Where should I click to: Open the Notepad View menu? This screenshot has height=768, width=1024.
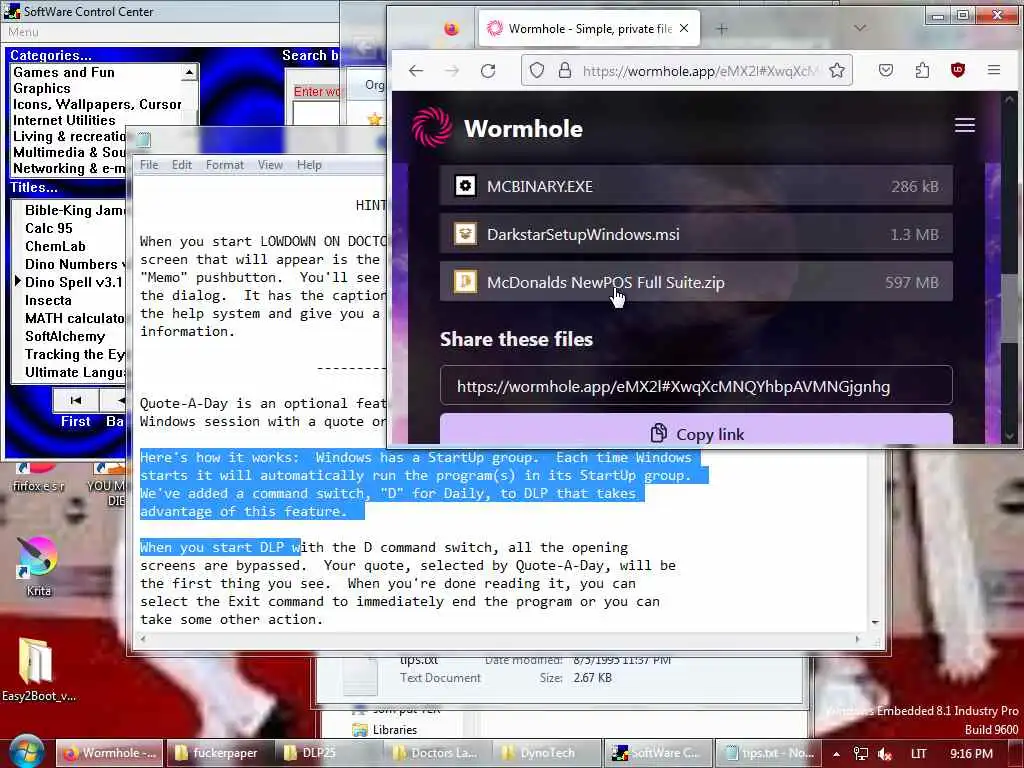270,165
